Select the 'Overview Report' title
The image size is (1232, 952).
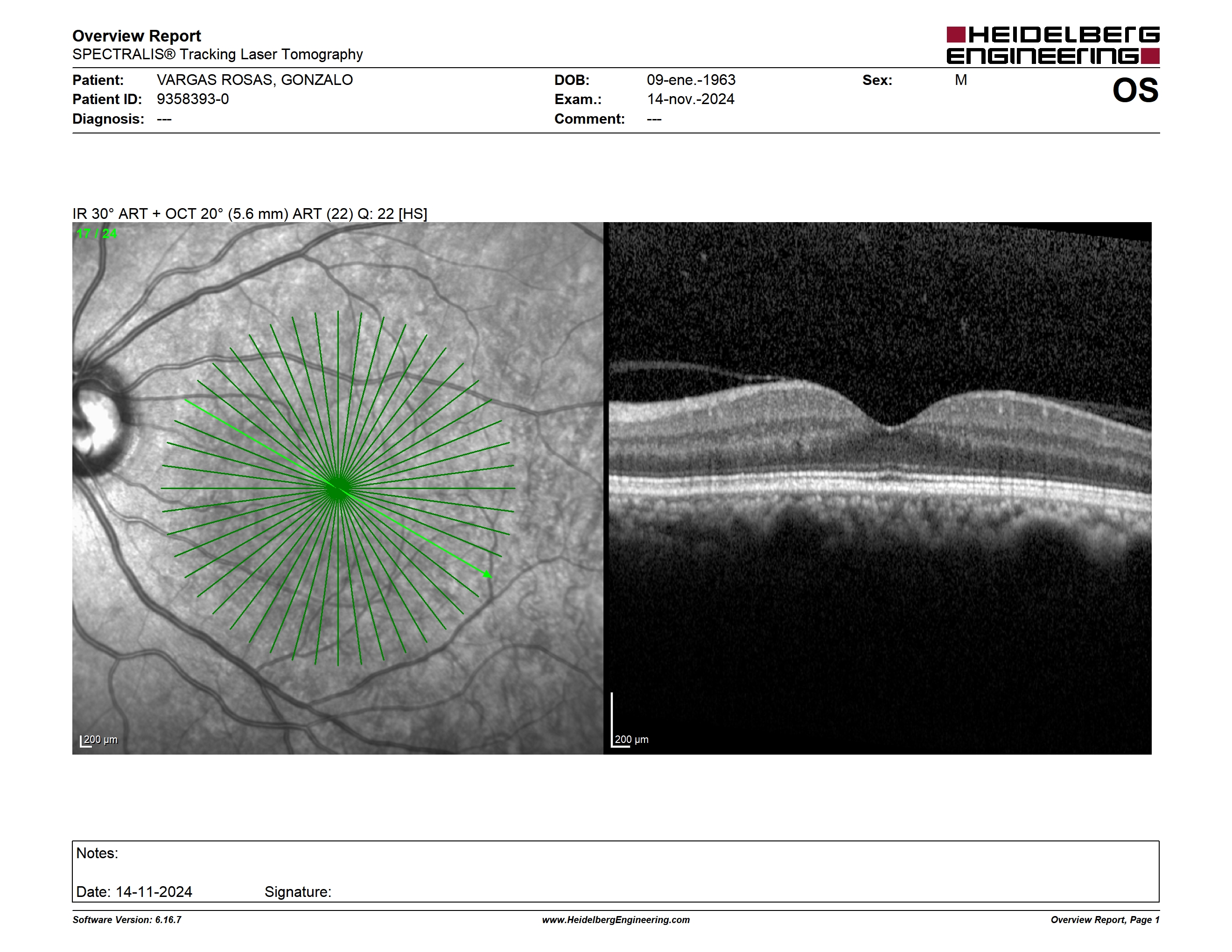137,36
